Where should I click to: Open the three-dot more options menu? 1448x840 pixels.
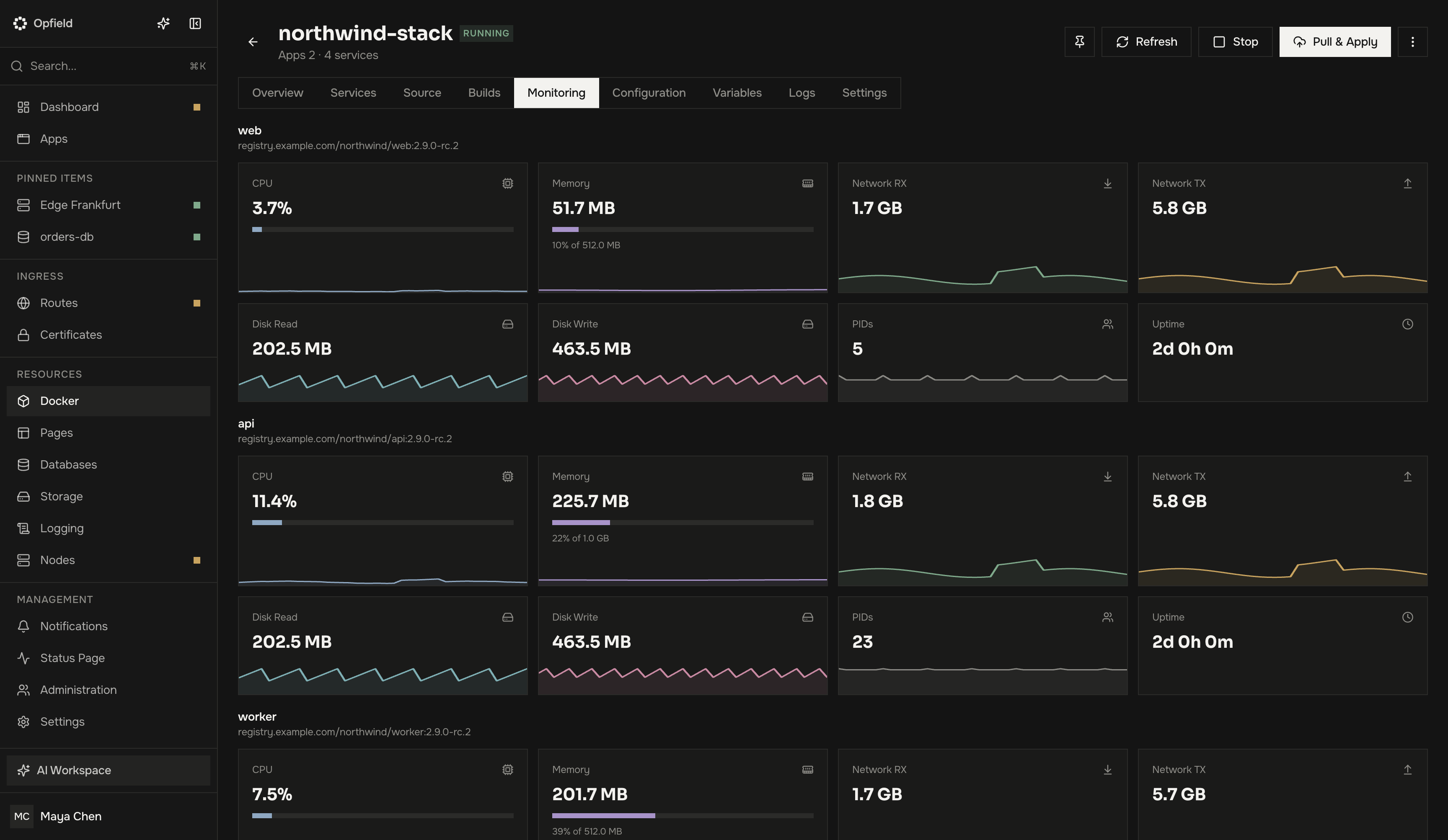pos(1412,42)
